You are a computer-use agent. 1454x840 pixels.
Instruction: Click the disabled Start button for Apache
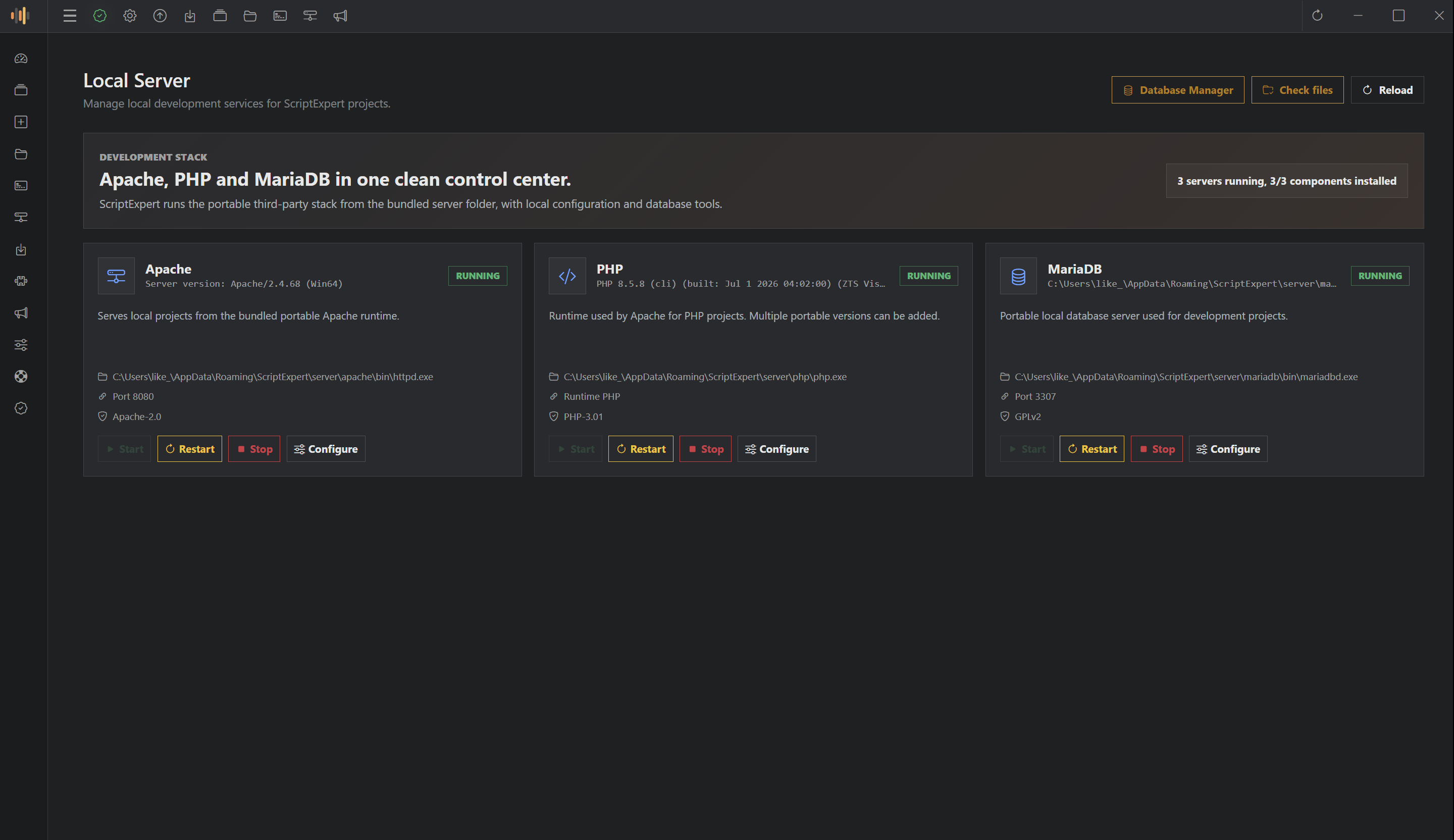124,449
